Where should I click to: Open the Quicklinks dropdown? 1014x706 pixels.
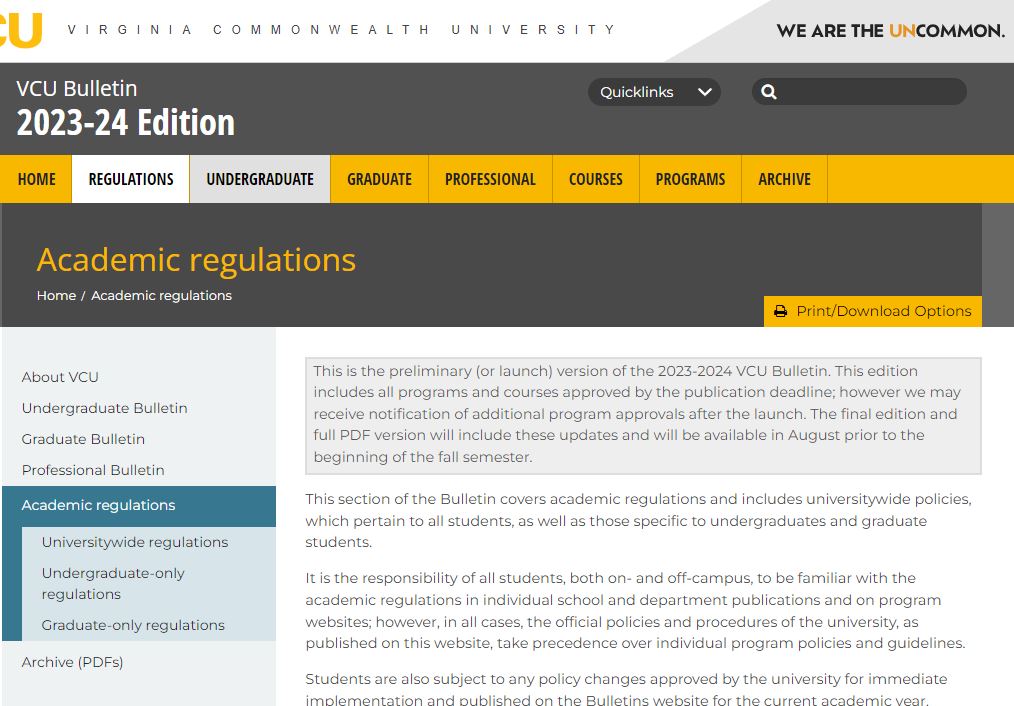click(654, 91)
